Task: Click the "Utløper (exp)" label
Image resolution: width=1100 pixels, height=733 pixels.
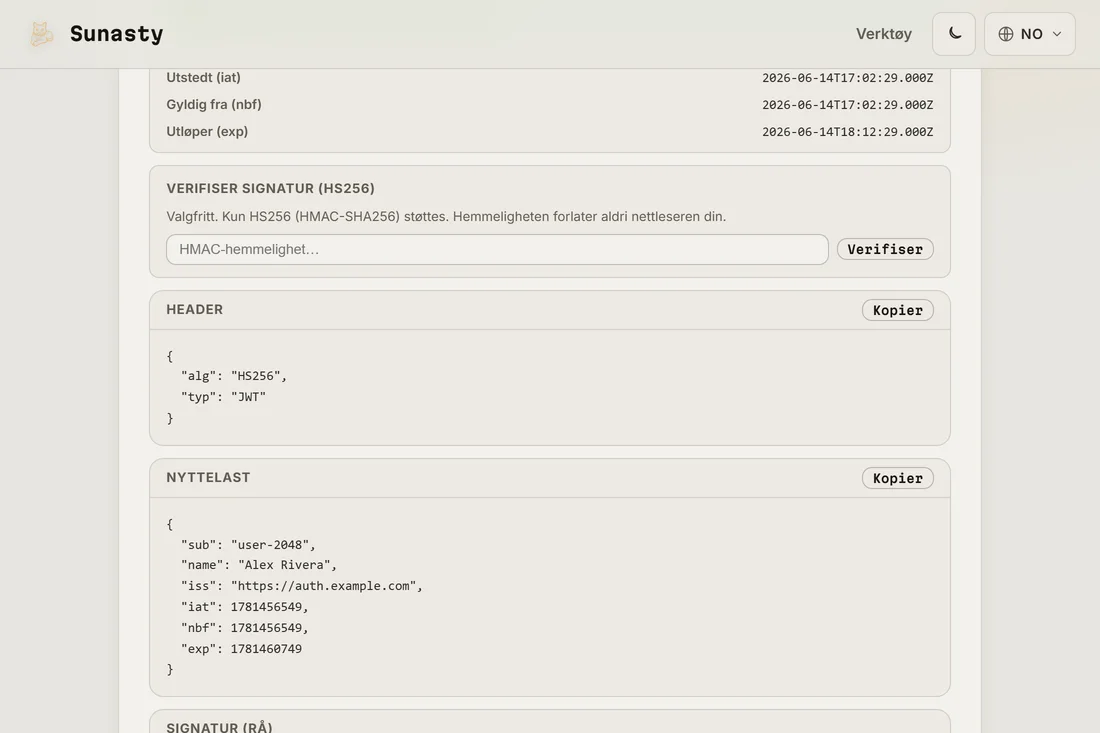Action: coord(207,132)
